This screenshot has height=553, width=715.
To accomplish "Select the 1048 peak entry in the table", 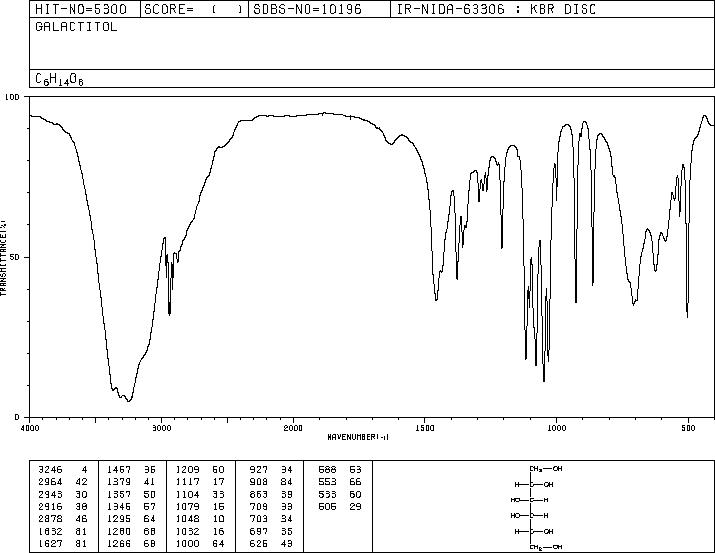I will 200,519.
